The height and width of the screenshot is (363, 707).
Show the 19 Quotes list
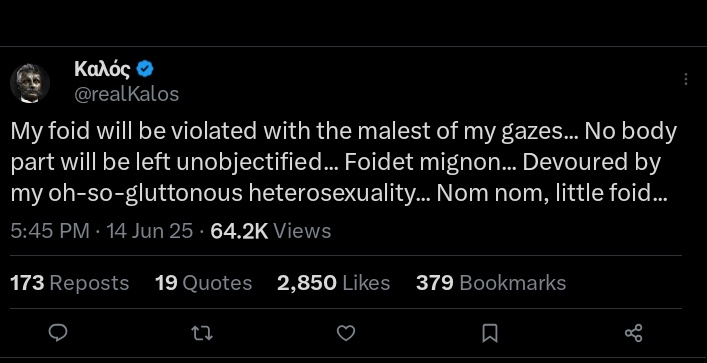(x=203, y=283)
